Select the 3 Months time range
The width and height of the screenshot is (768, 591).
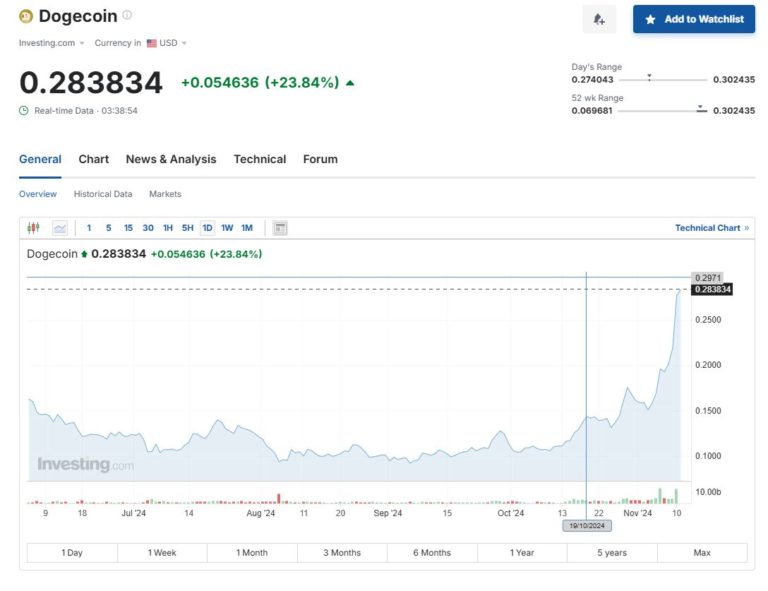(x=342, y=553)
